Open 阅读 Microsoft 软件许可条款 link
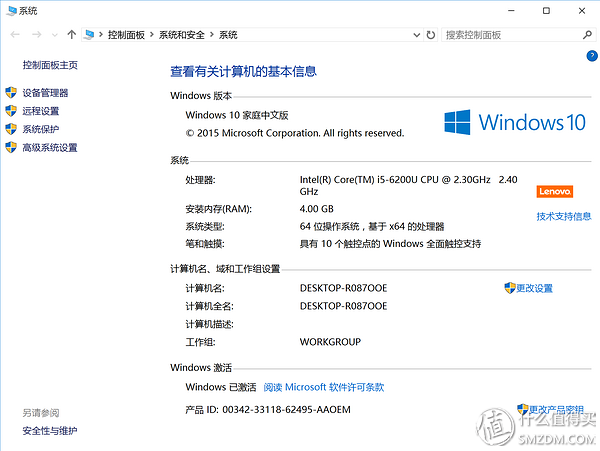 (324, 387)
